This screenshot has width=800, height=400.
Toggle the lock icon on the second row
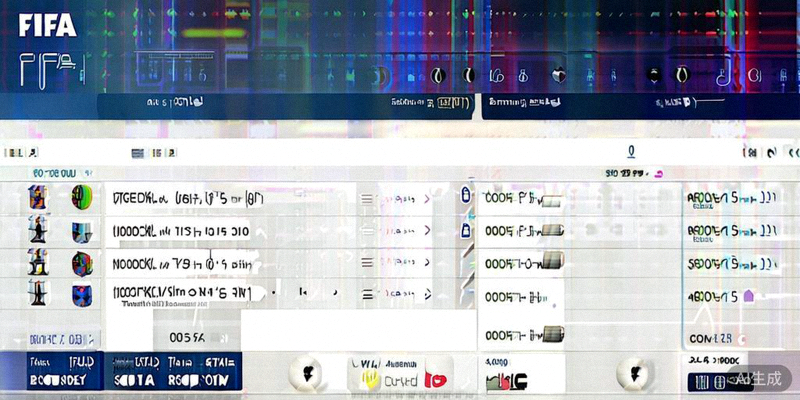click(x=464, y=231)
